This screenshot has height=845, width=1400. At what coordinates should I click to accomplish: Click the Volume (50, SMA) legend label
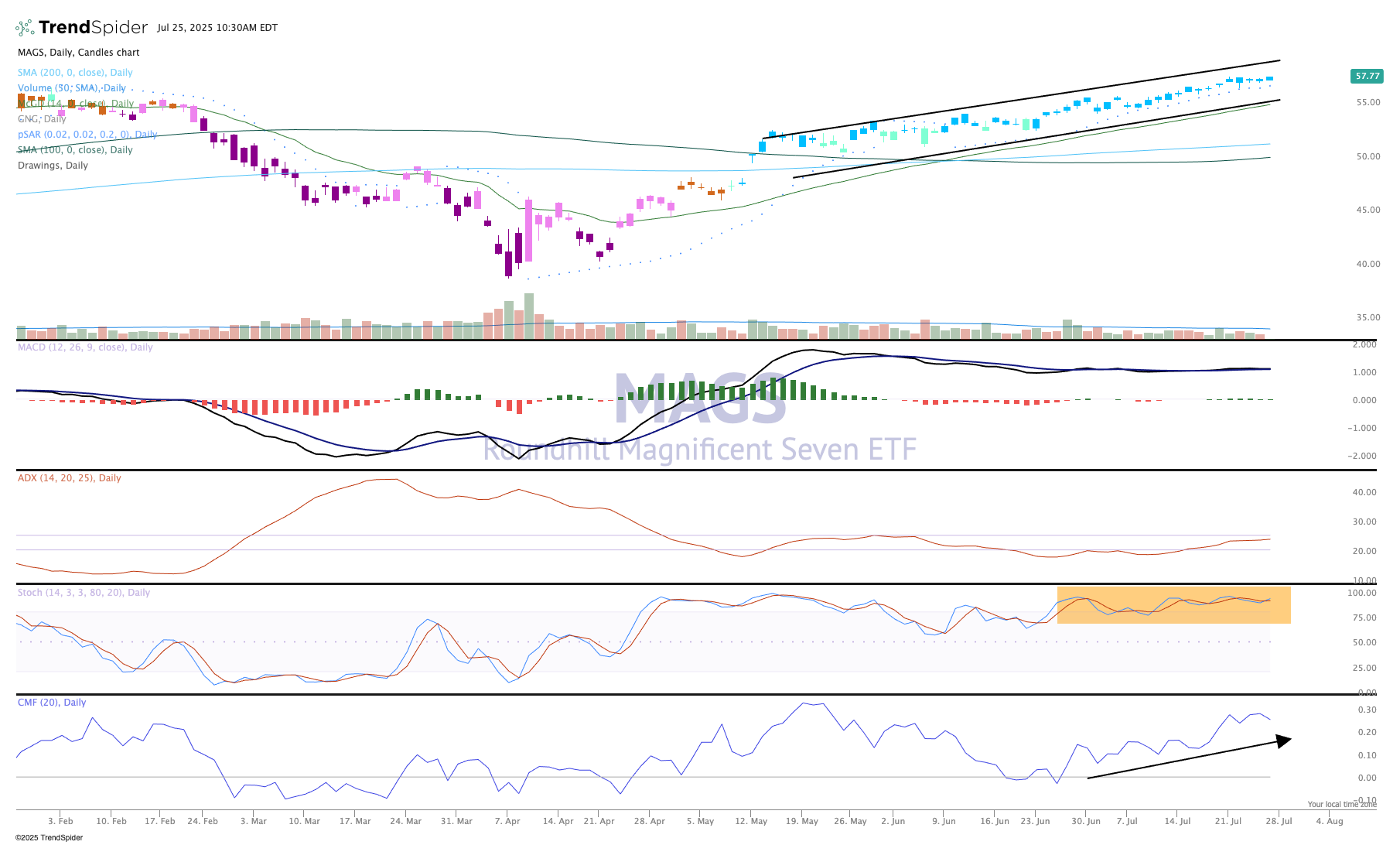coord(71,88)
